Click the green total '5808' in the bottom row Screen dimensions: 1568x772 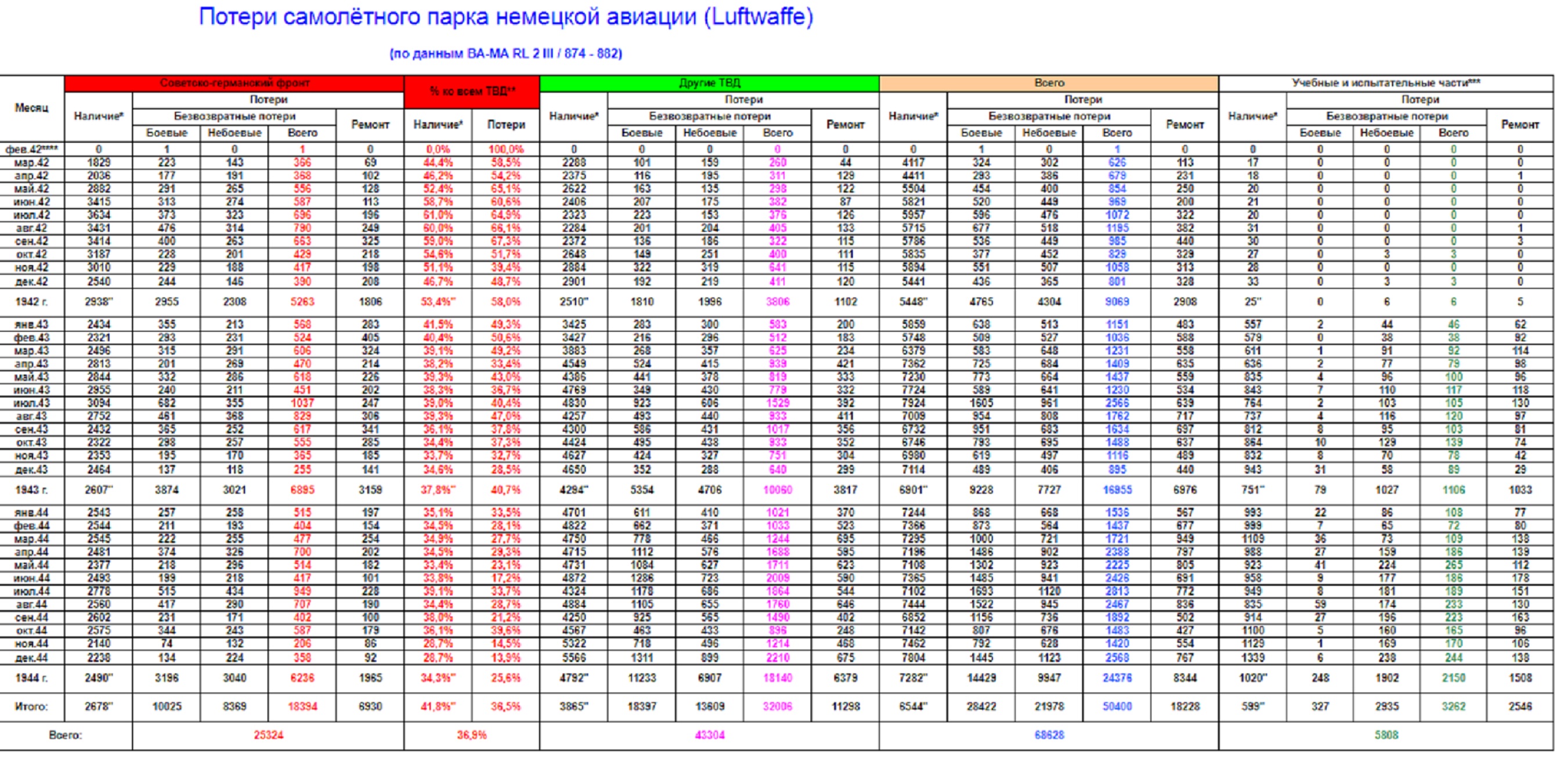1386,735
